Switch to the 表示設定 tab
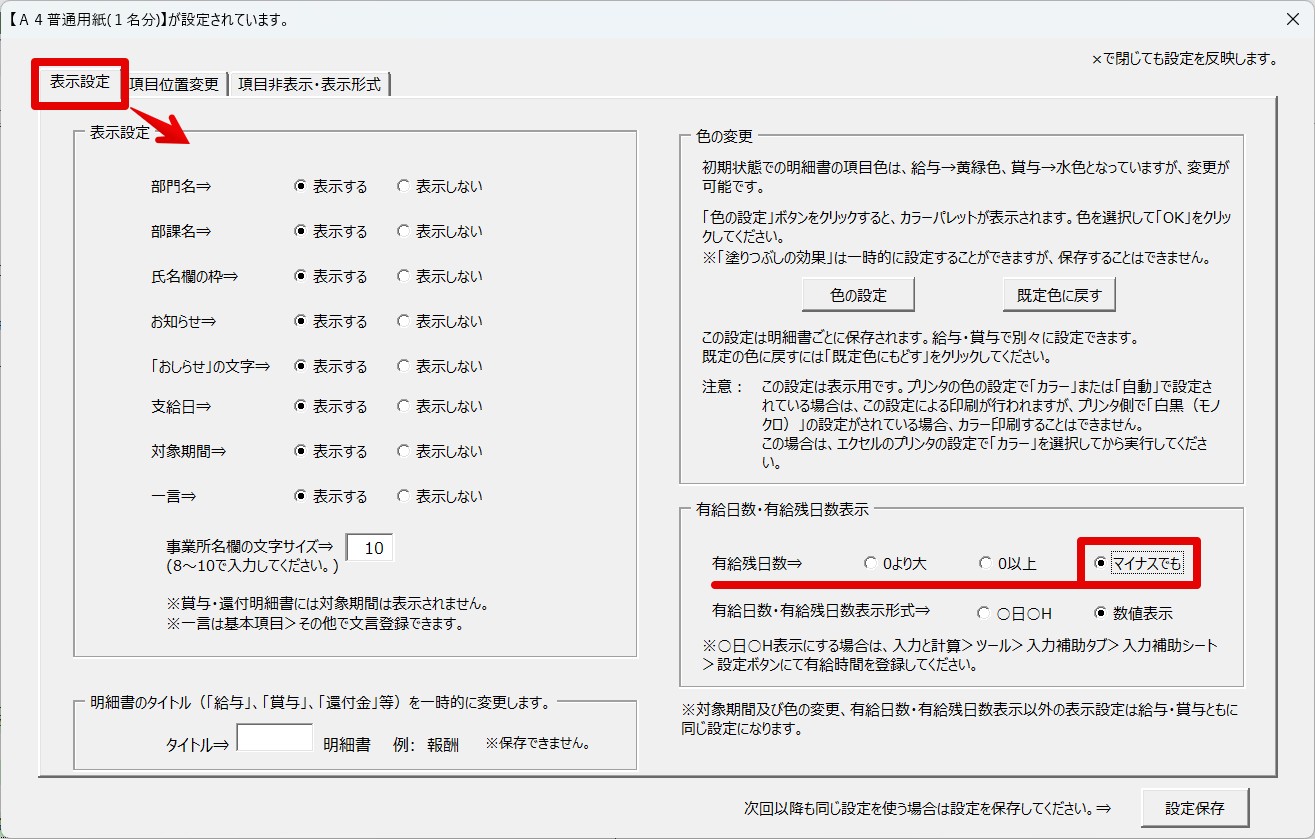Screen dimensions: 1315x839 (80, 83)
